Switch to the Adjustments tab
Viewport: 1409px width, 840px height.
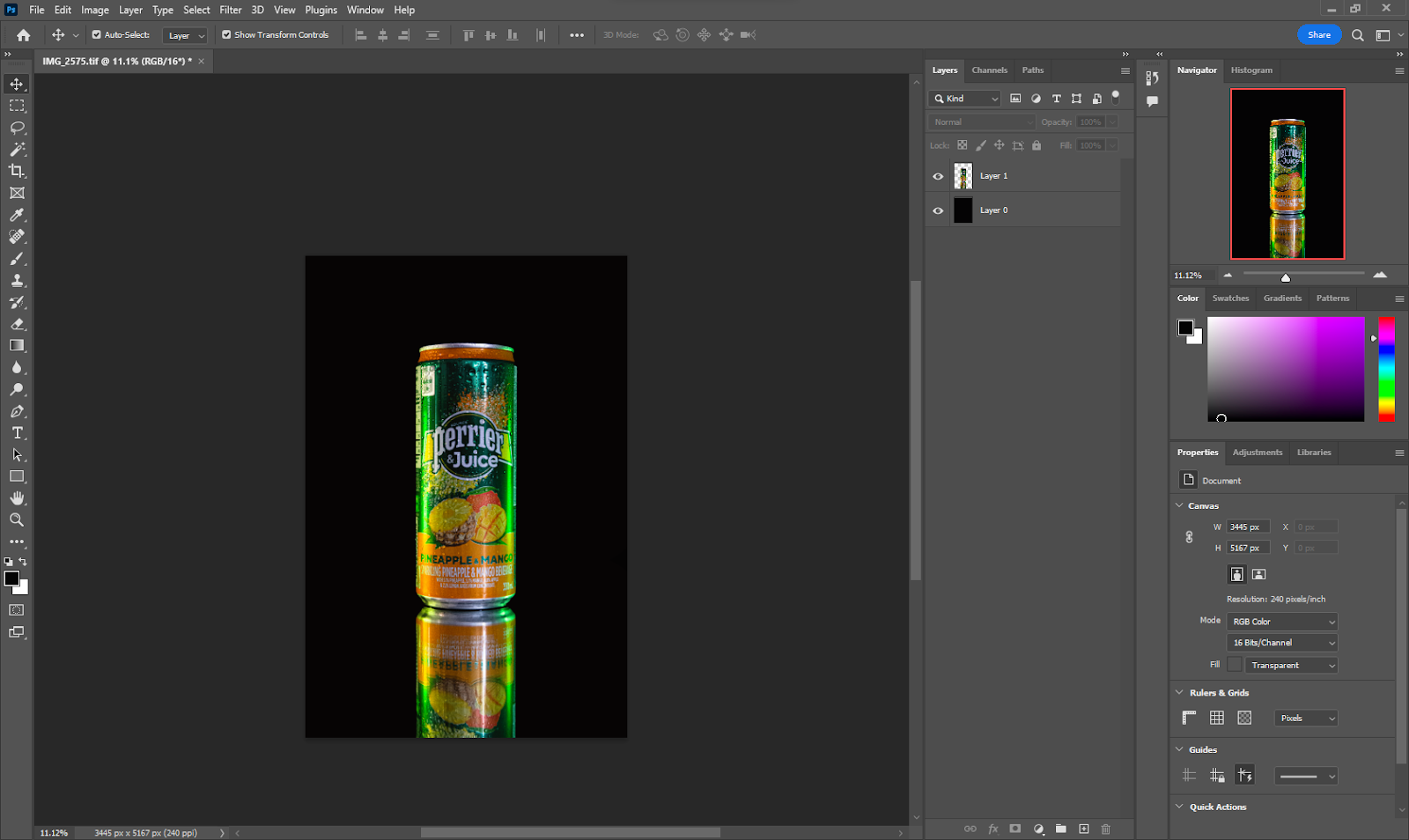point(1258,453)
